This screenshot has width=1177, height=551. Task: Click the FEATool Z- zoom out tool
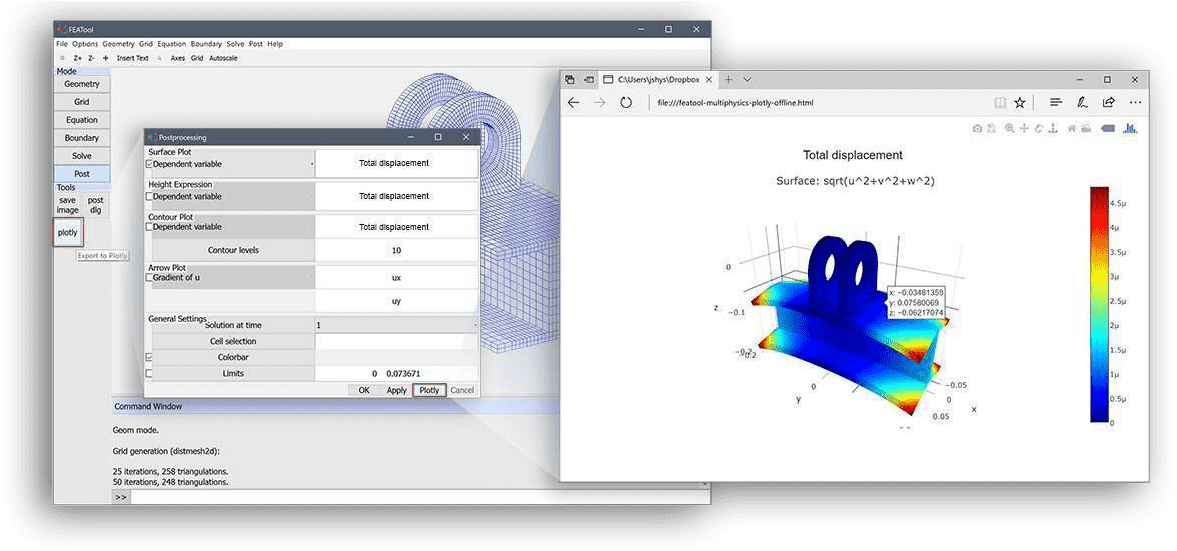click(x=92, y=58)
